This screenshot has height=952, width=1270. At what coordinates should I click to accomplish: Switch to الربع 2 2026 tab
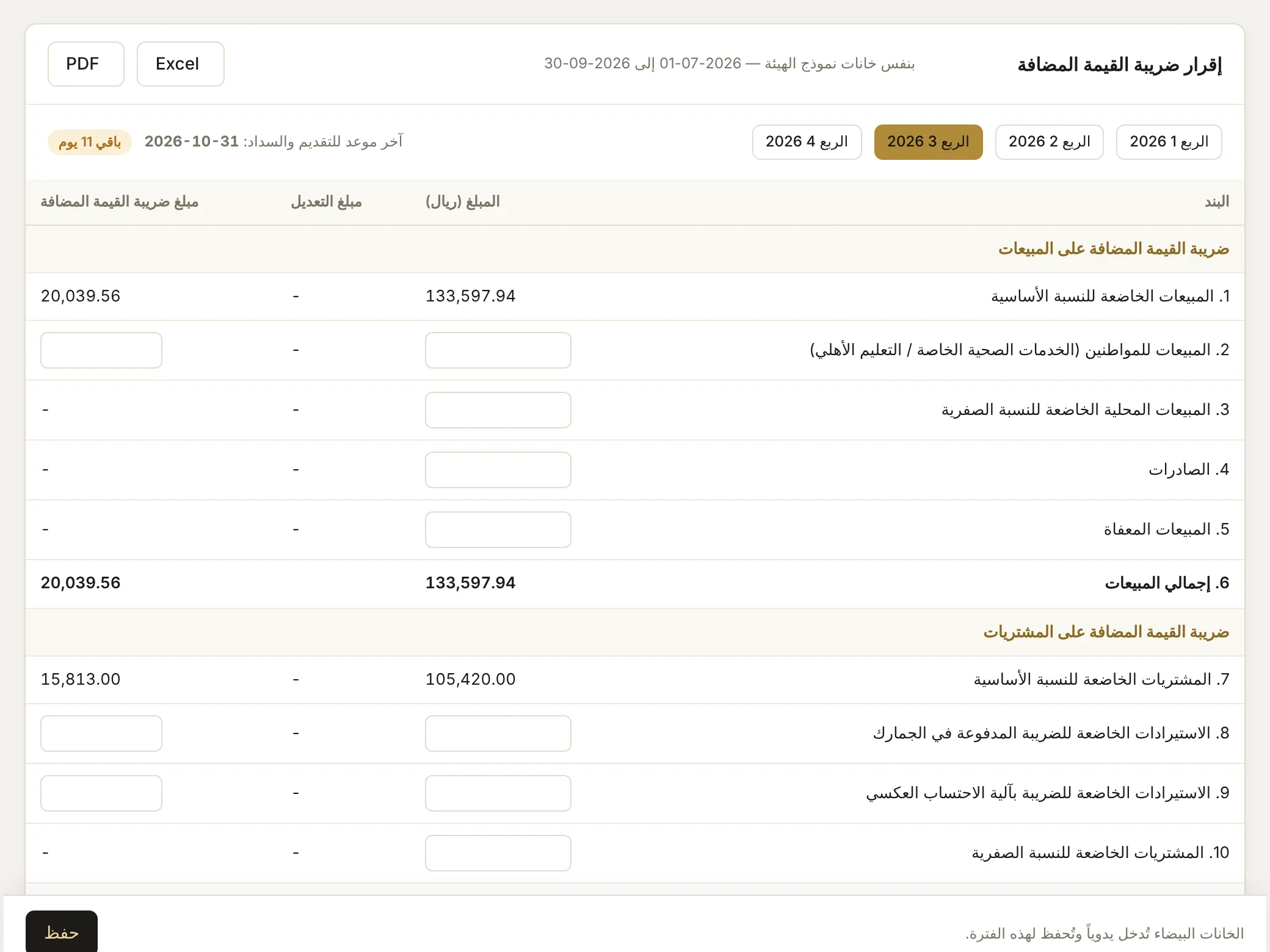click(1049, 142)
